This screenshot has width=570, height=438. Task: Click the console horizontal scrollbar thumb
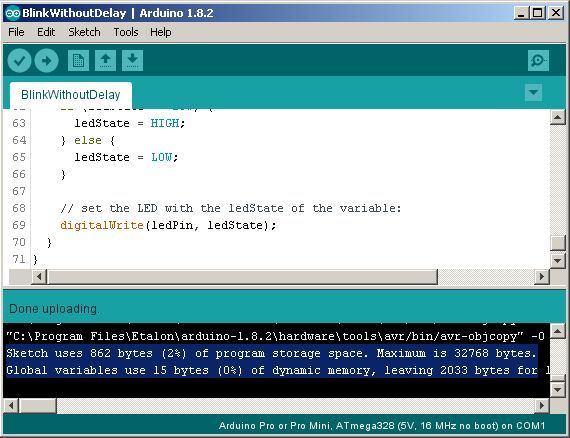(x=37, y=405)
